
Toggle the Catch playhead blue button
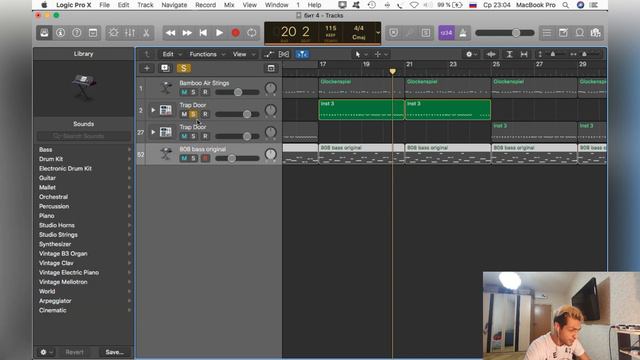tap(302, 54)
